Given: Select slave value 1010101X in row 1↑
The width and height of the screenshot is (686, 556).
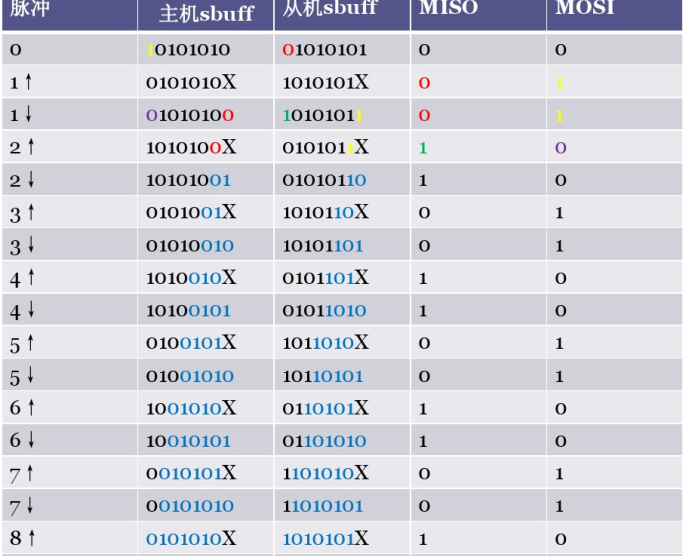Looking at the screenshot, I should [326, 82].
